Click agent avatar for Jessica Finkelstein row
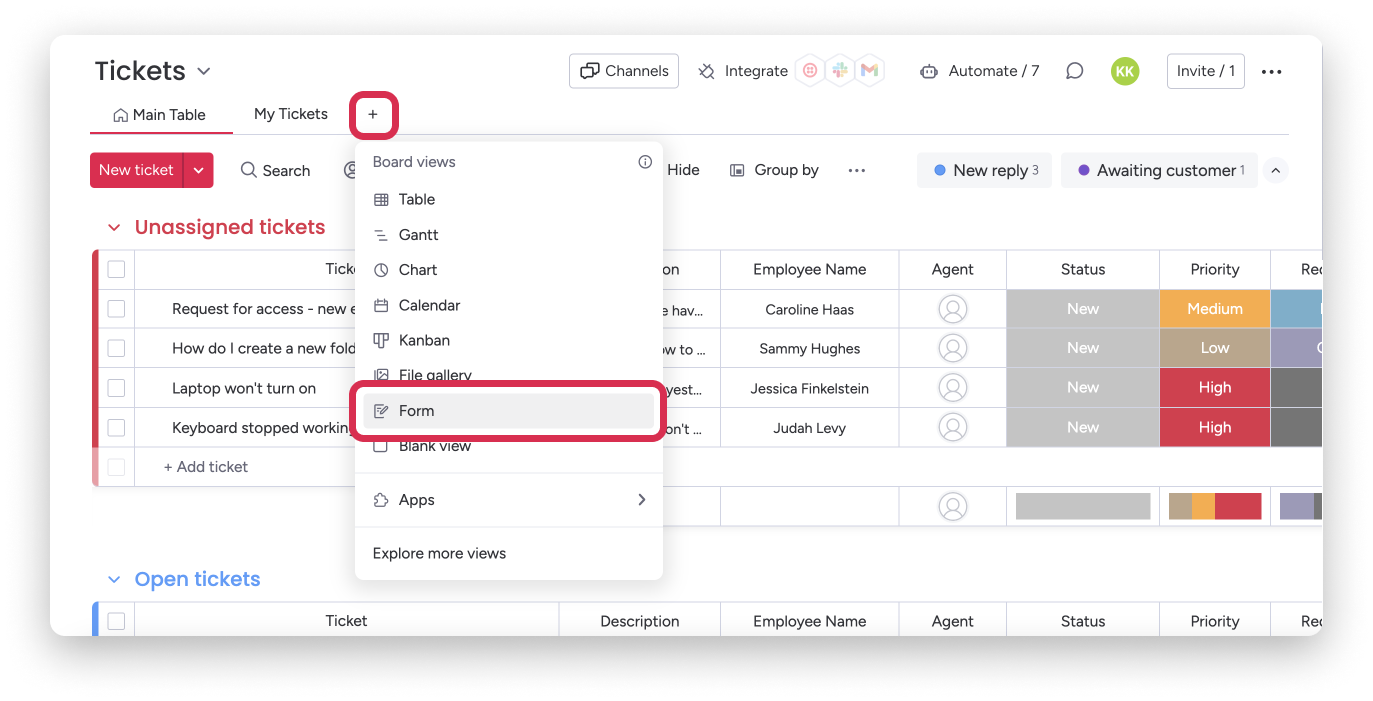This screenshot has width=1373, height=701. (953, 388)
